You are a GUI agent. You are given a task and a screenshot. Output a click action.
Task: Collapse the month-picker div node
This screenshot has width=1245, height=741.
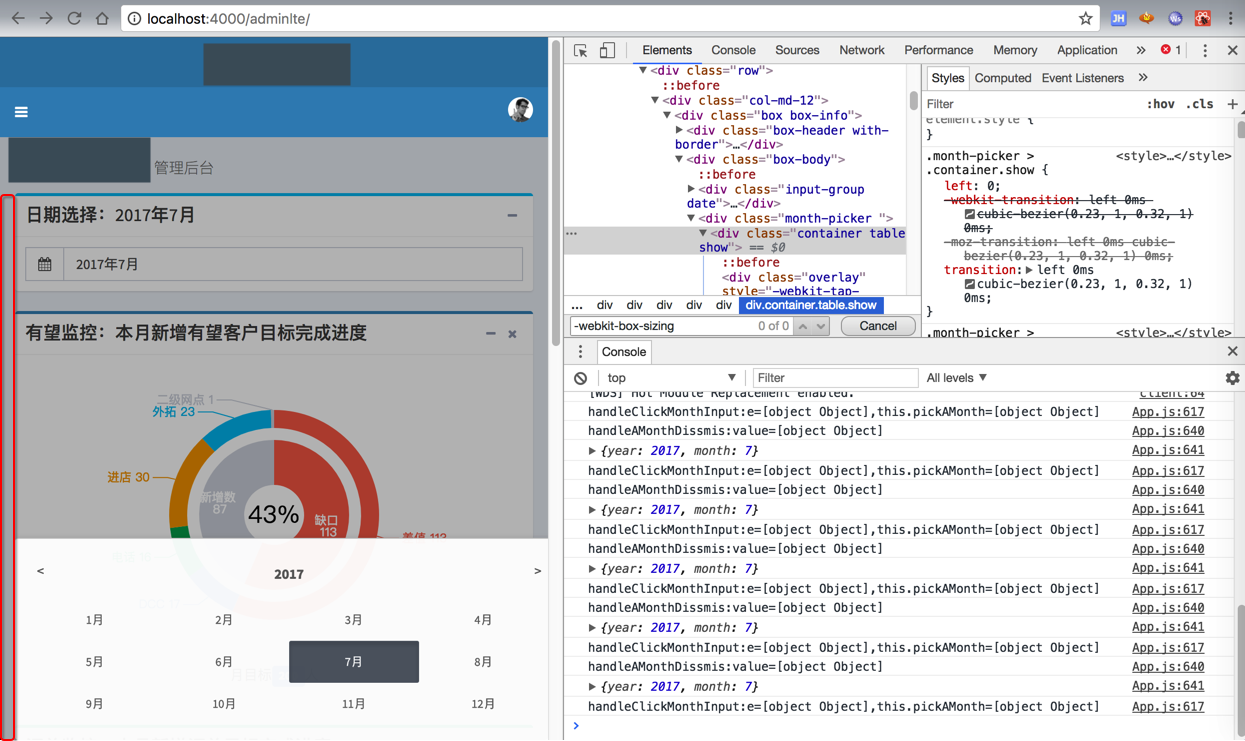(691, 219)
